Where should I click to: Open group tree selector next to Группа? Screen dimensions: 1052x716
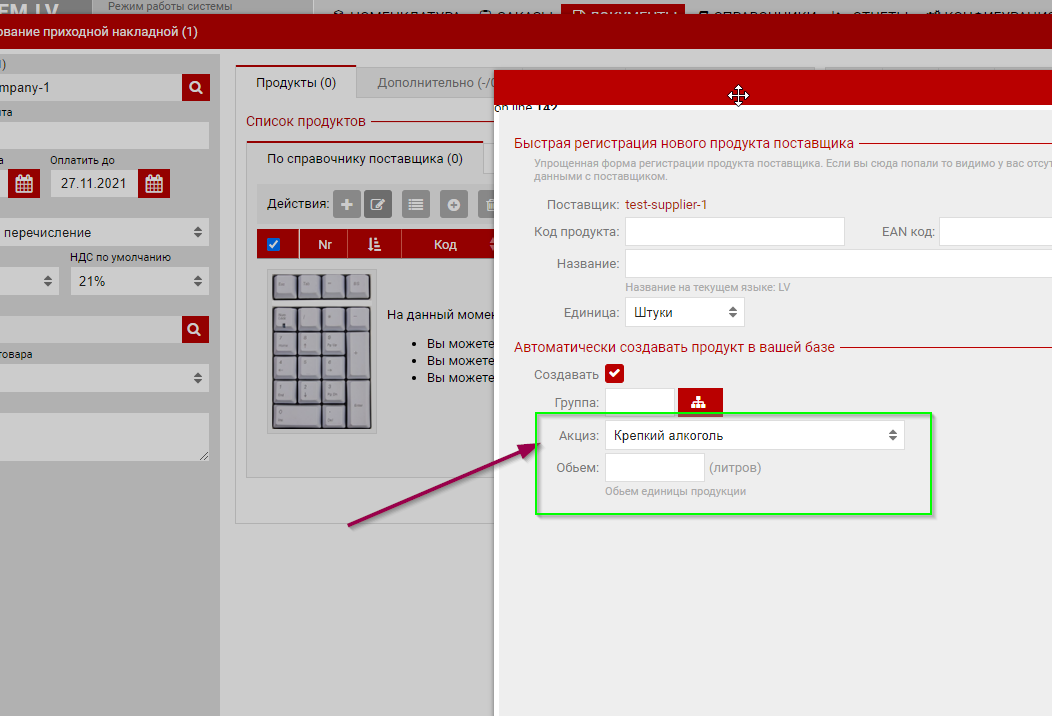pos(700,403)
